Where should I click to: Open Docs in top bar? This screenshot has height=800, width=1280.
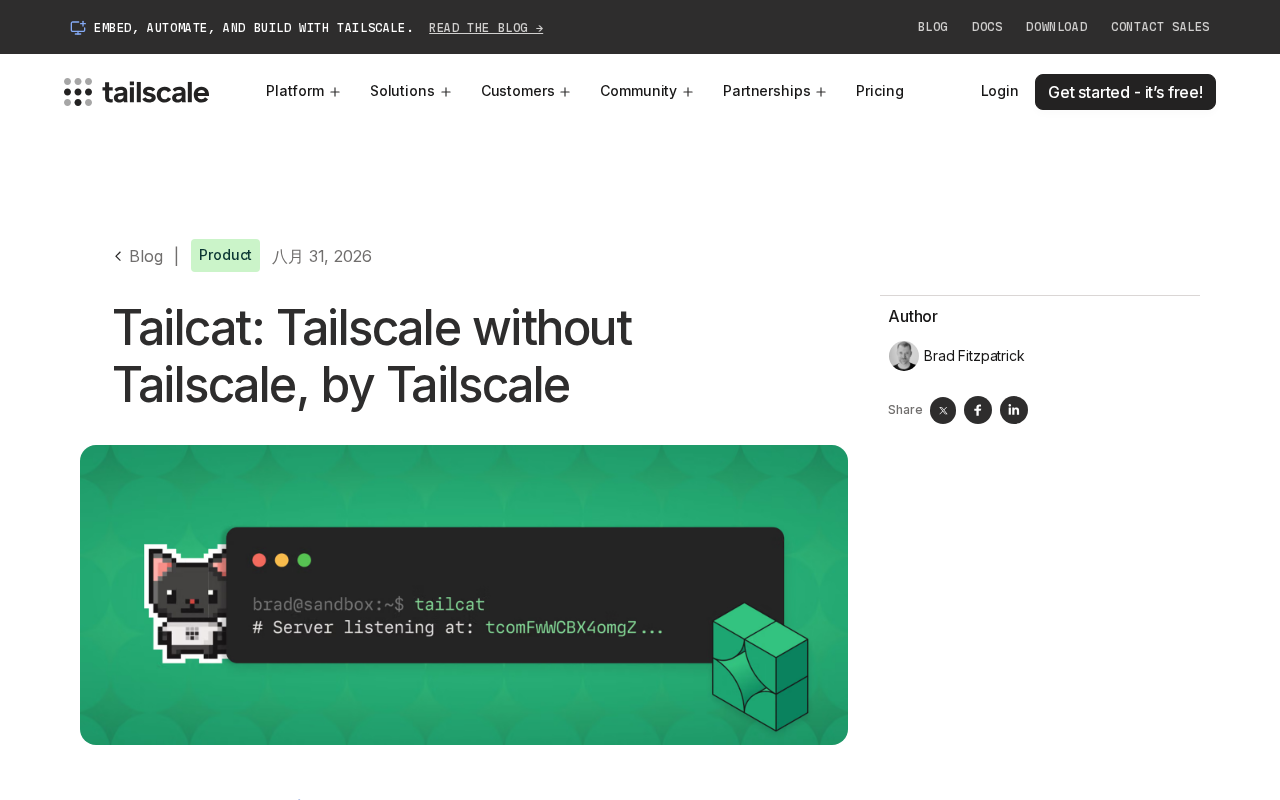(x=987, y=27)
